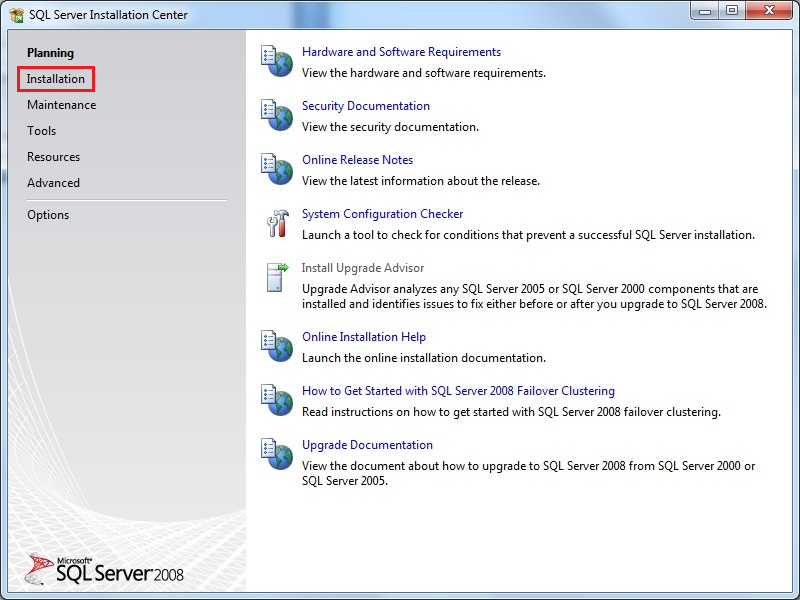Select Options in the sidebar
Image resolution: width=800 pixels, height=600 pixels.
pyautogui.click(x=48, y=215)
